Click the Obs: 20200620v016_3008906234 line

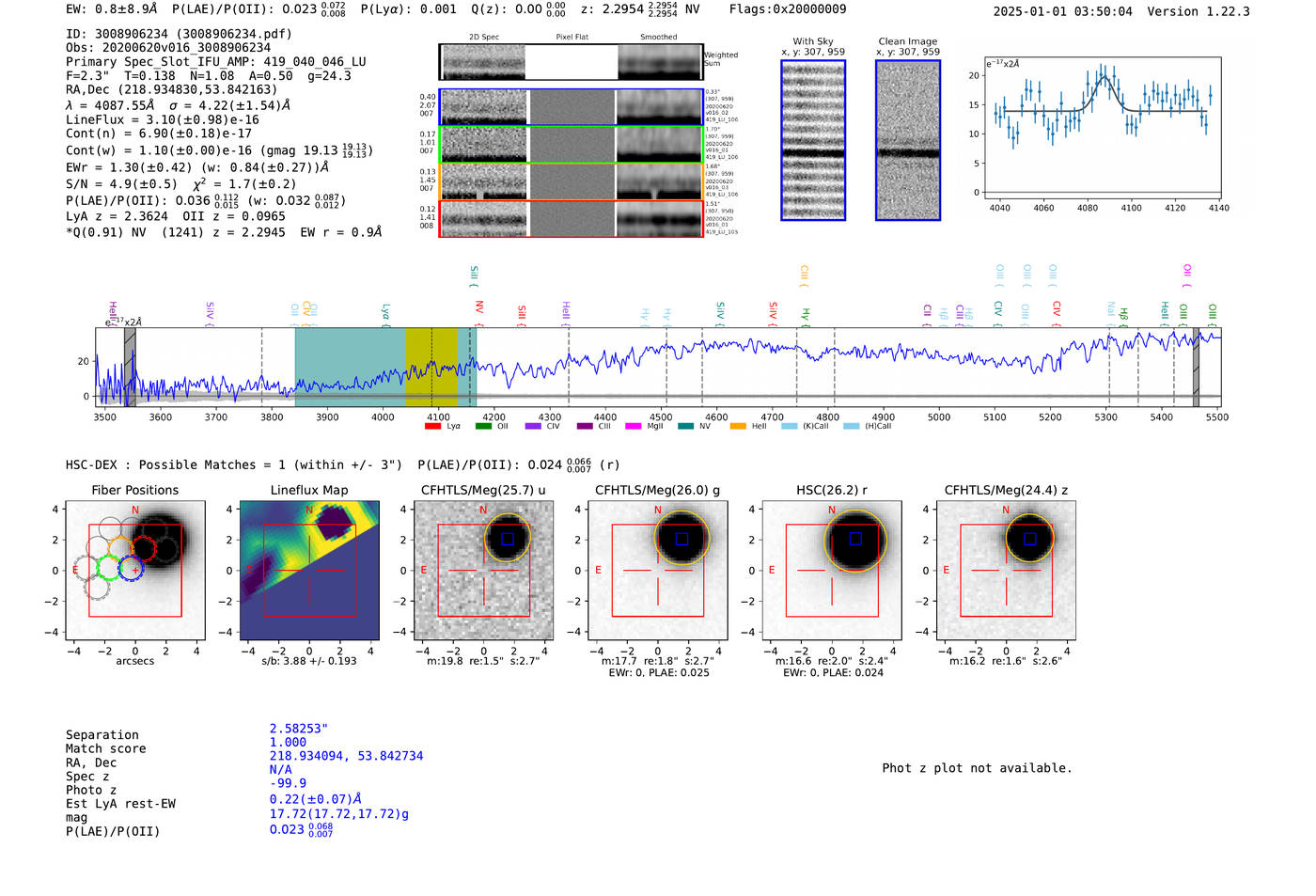(168, 48)
